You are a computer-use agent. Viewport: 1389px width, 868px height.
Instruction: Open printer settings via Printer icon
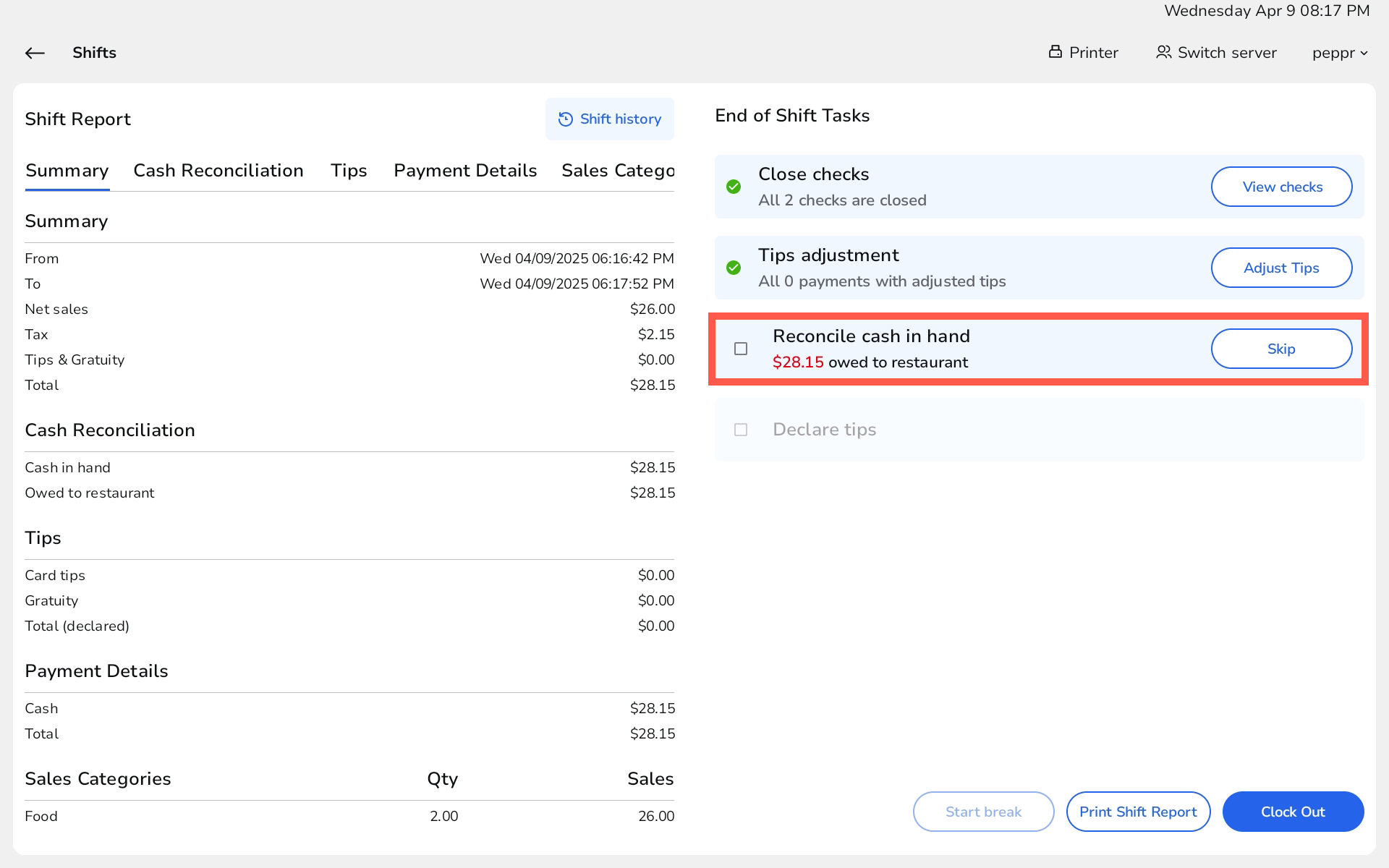(x=1055, y=52)
